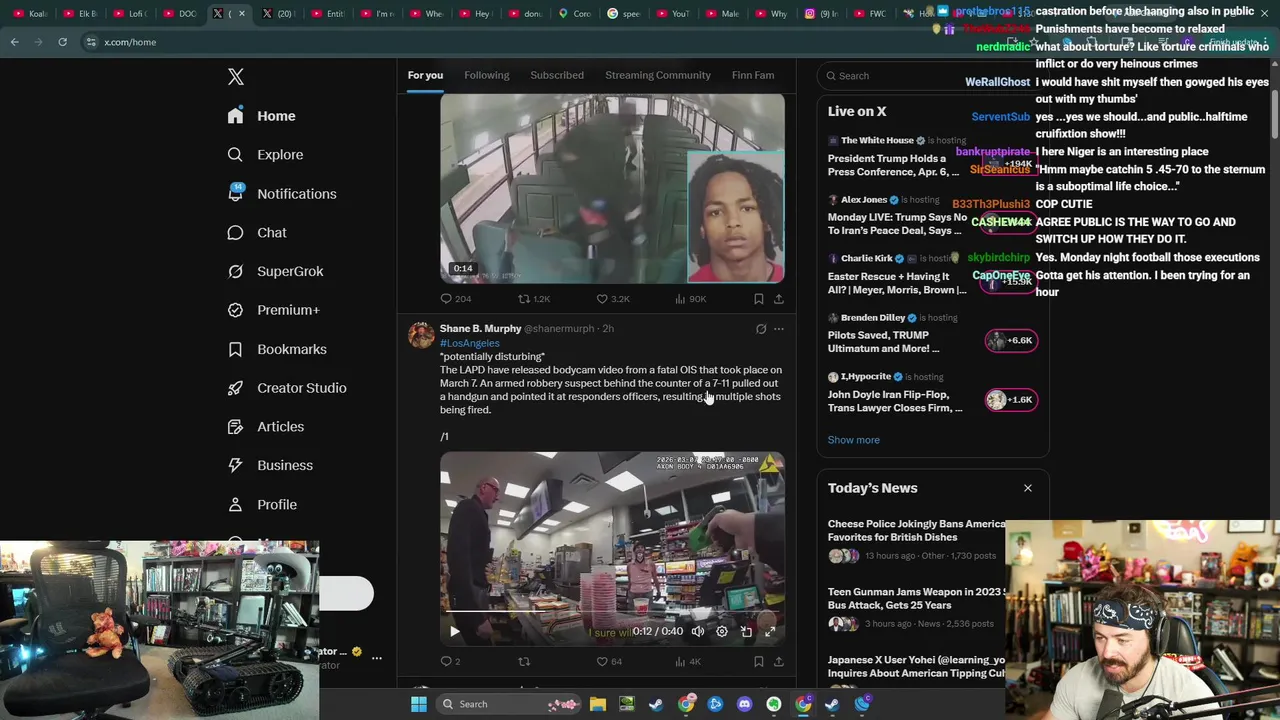
Task: Open bodycam video settings gear
Action: click(x=722, y=631)
